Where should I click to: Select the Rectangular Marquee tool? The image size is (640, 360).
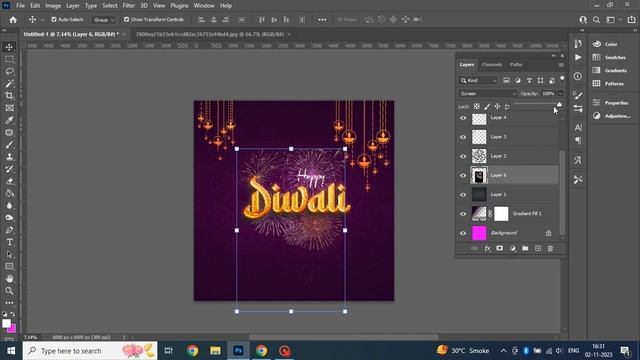[x=9, y=59]
